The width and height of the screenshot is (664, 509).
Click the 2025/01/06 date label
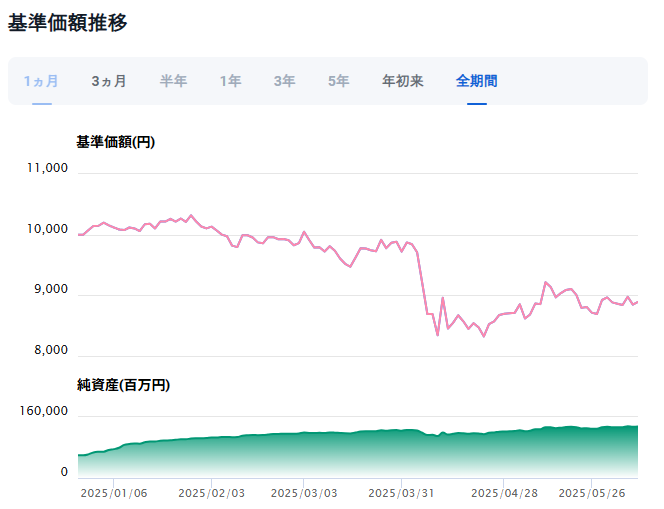114,493
